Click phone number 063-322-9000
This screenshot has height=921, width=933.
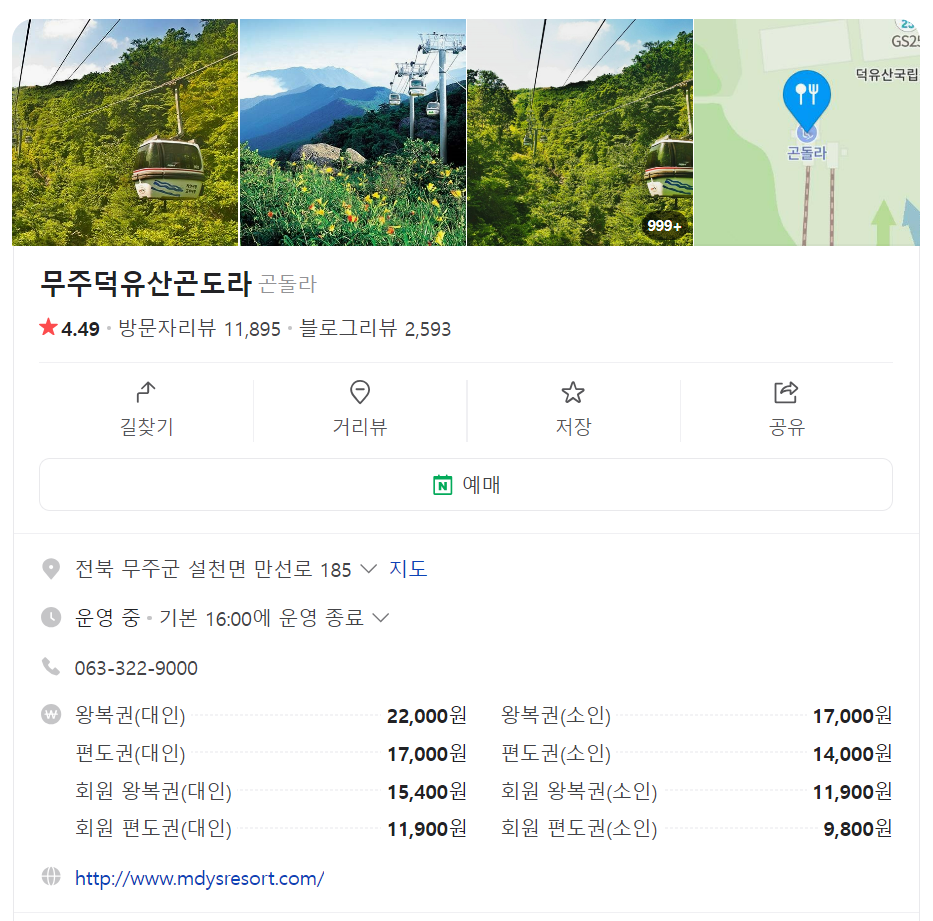pyautogui.click(x=136, y=668)
